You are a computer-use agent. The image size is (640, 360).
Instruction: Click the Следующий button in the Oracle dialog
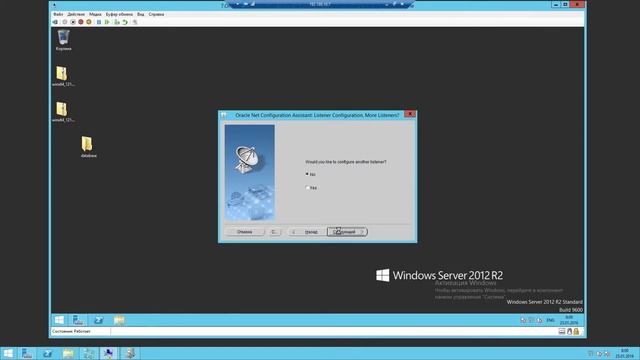pyautogui.click(x=347, y=232)
